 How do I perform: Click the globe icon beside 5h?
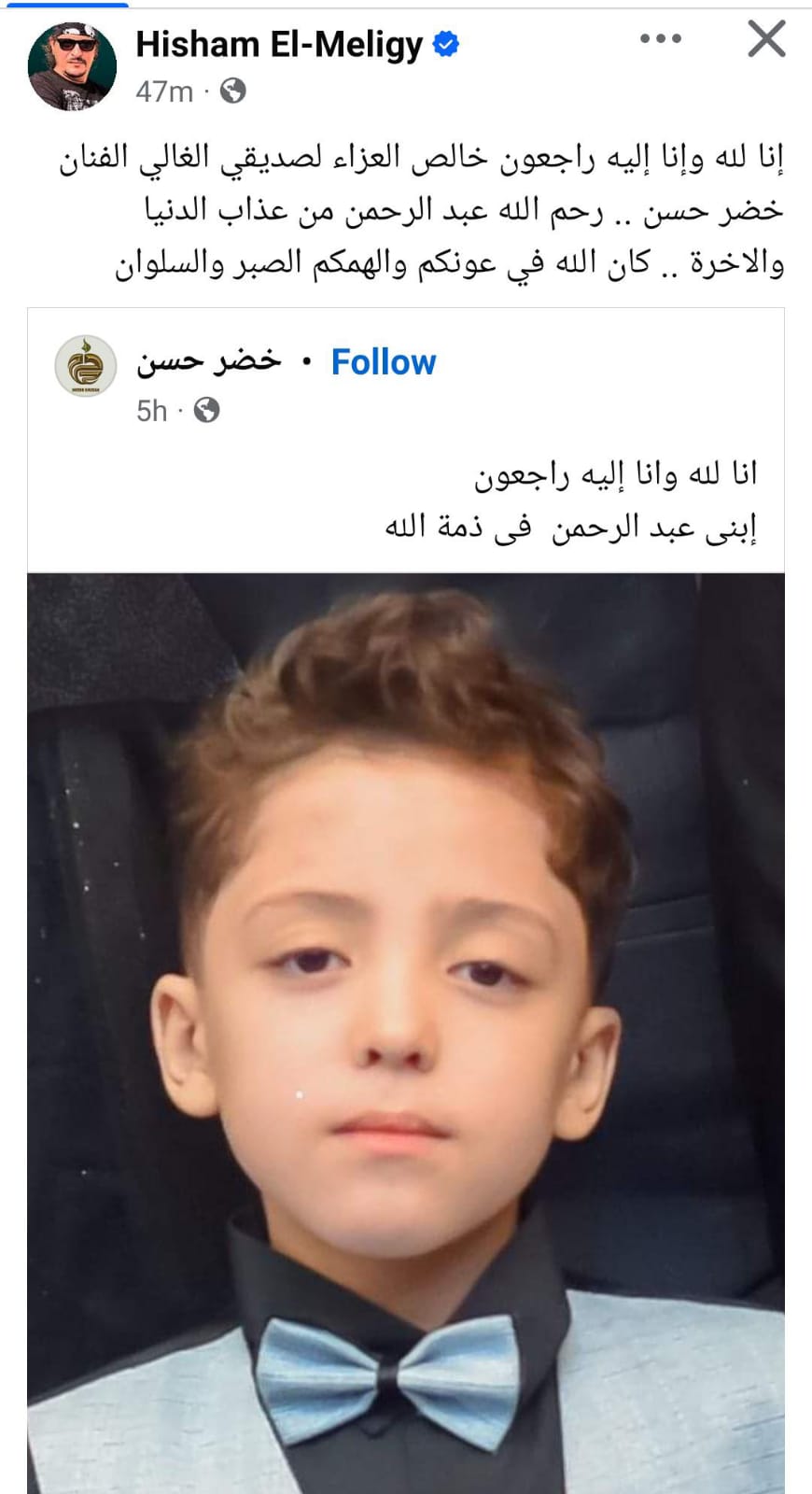[206, 410]
